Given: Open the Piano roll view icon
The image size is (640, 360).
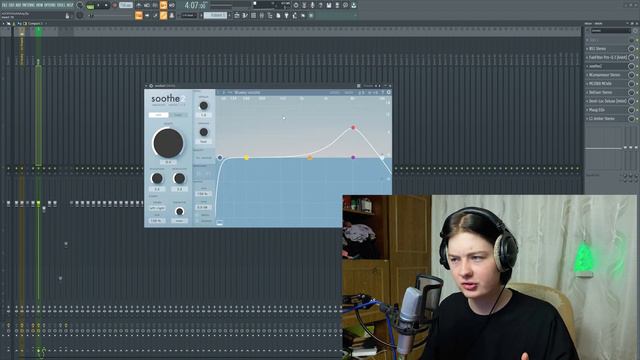Looking at the screenshot, I should [245, 16].
